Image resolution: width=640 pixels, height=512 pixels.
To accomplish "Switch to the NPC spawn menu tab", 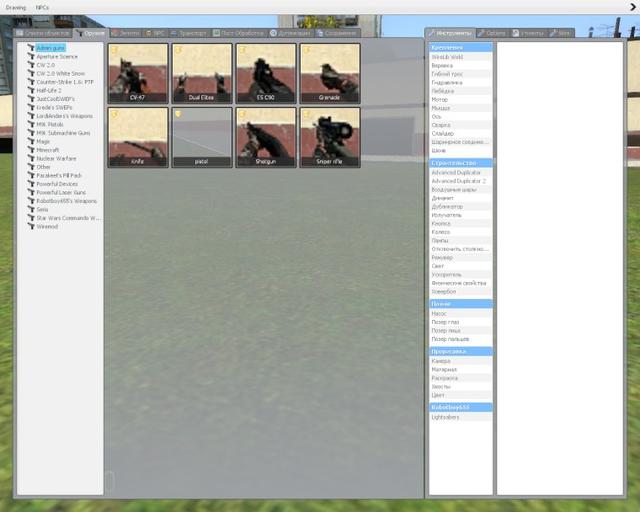I will [x=156, y=33].
